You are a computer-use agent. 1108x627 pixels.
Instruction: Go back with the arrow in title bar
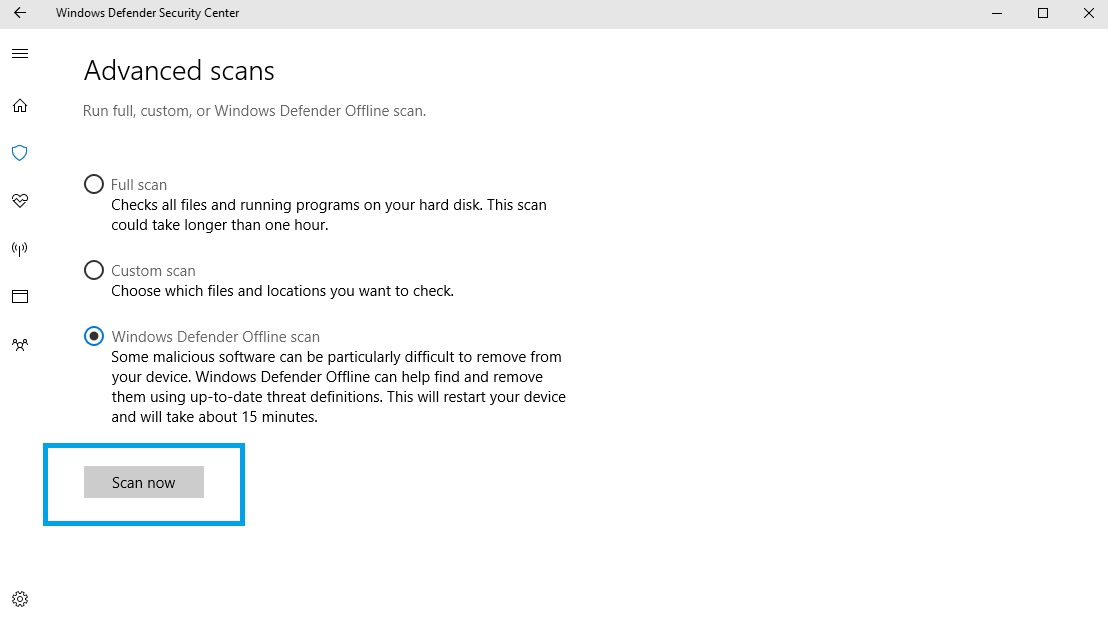20,13
